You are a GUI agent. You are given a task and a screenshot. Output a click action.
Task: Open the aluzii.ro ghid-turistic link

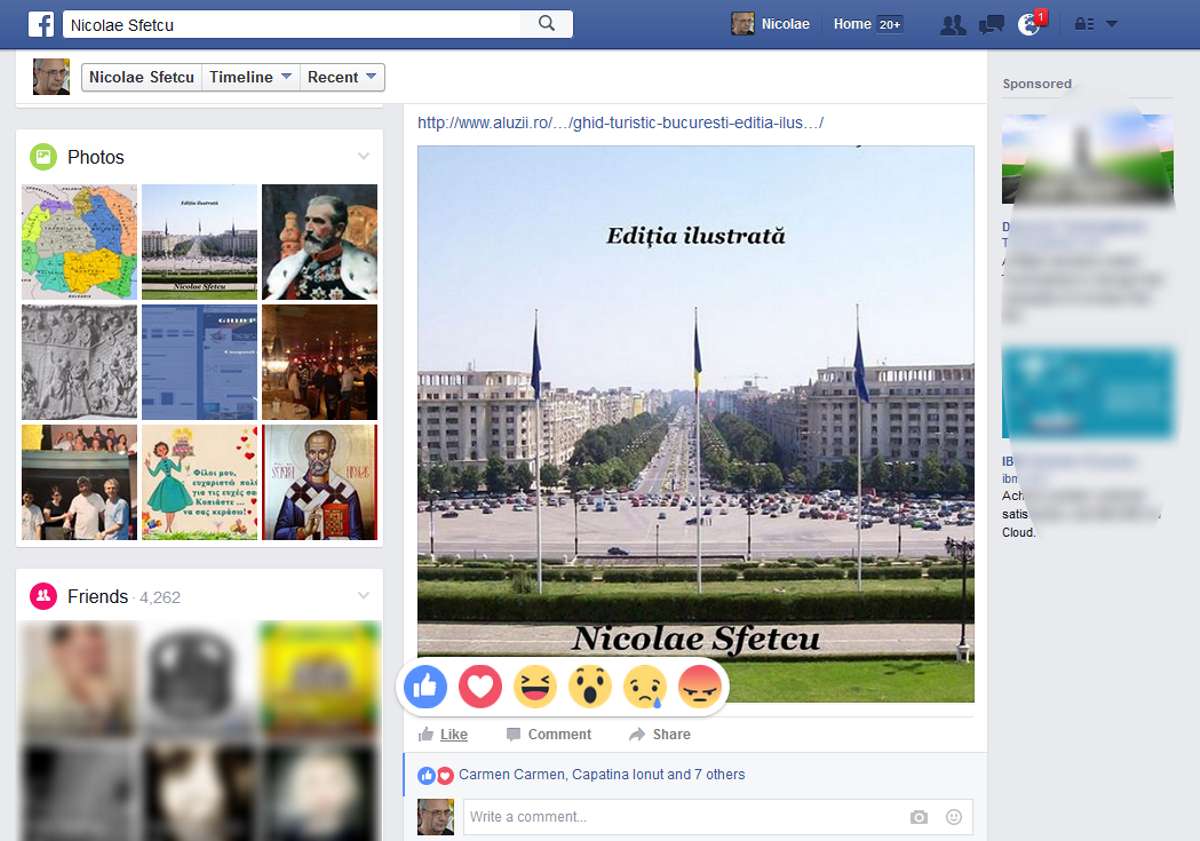coord(621,123)
